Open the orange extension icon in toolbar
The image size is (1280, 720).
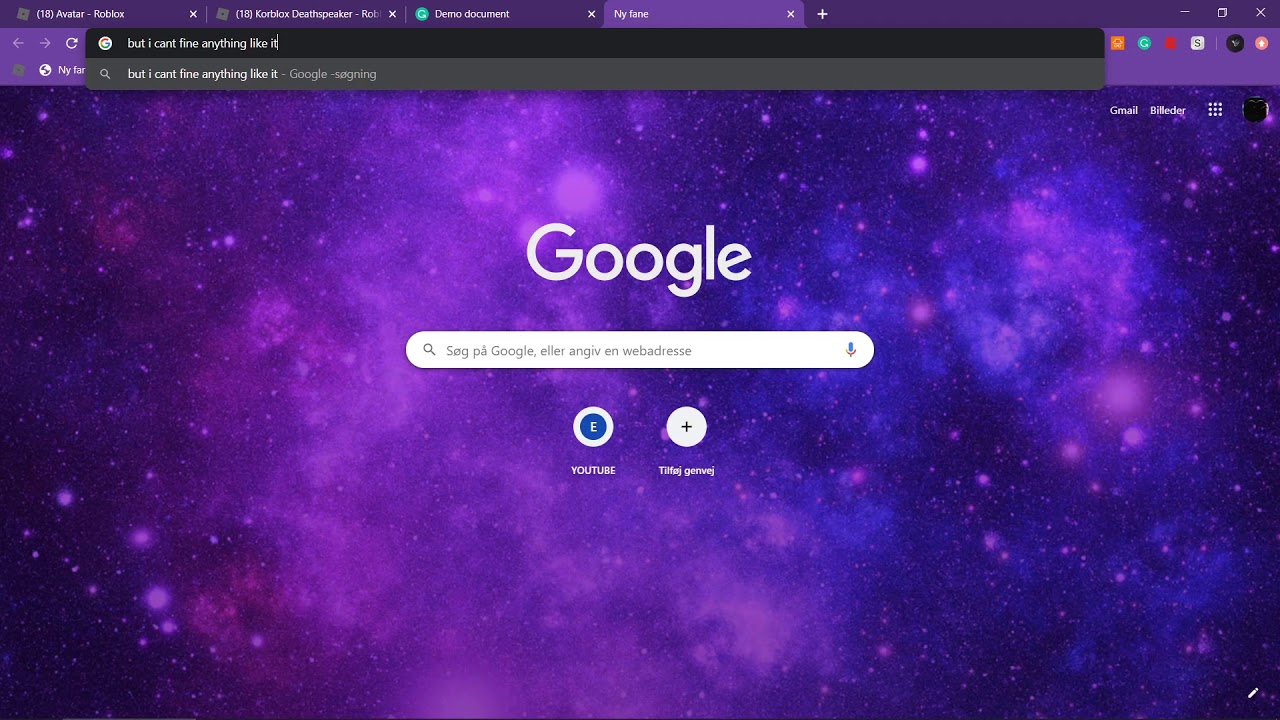point(1118,43)
